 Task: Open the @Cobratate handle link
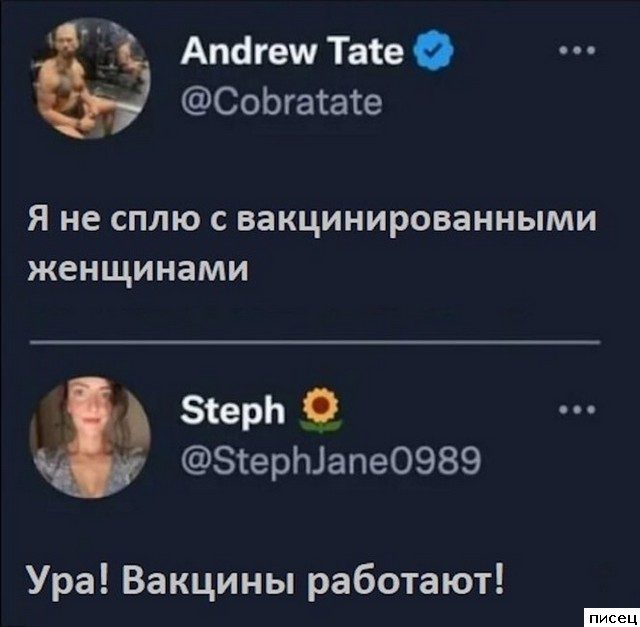point(282,103)
